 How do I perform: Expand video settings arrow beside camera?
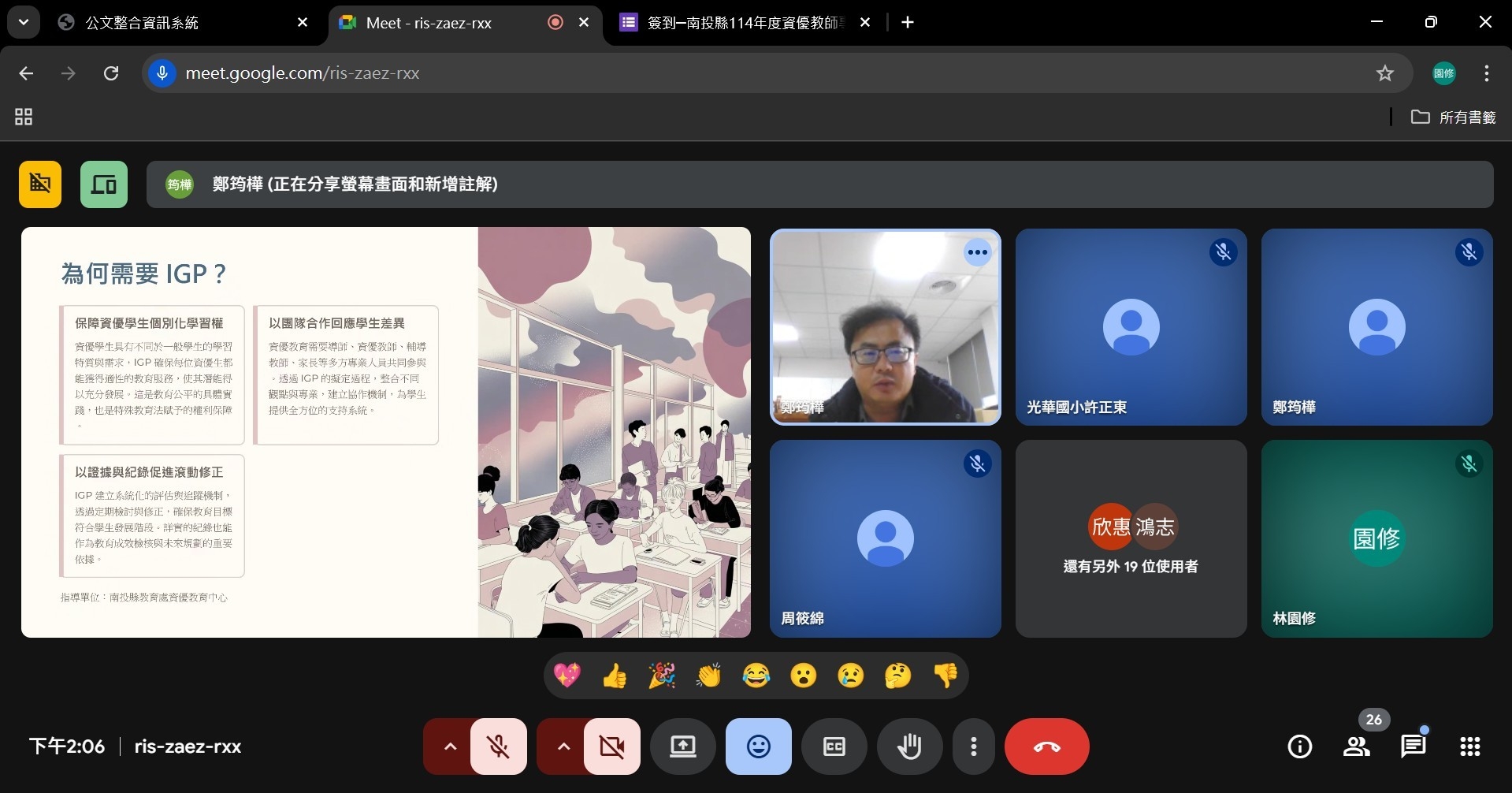[563, 746]
